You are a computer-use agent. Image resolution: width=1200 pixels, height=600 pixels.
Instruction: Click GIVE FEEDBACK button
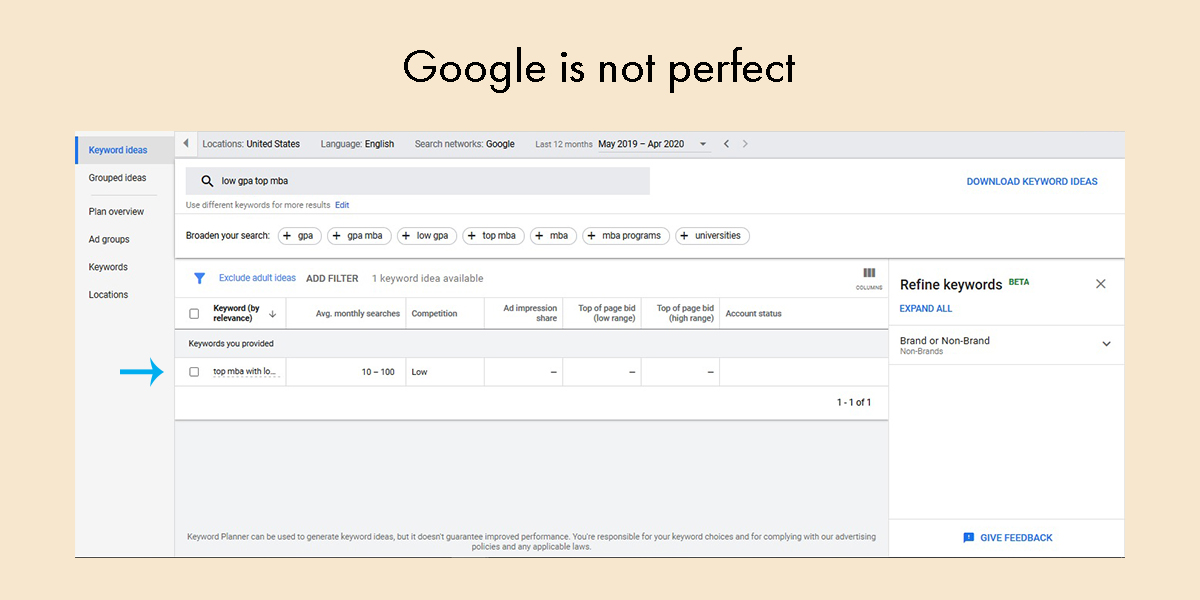[x=1007, y=538]
